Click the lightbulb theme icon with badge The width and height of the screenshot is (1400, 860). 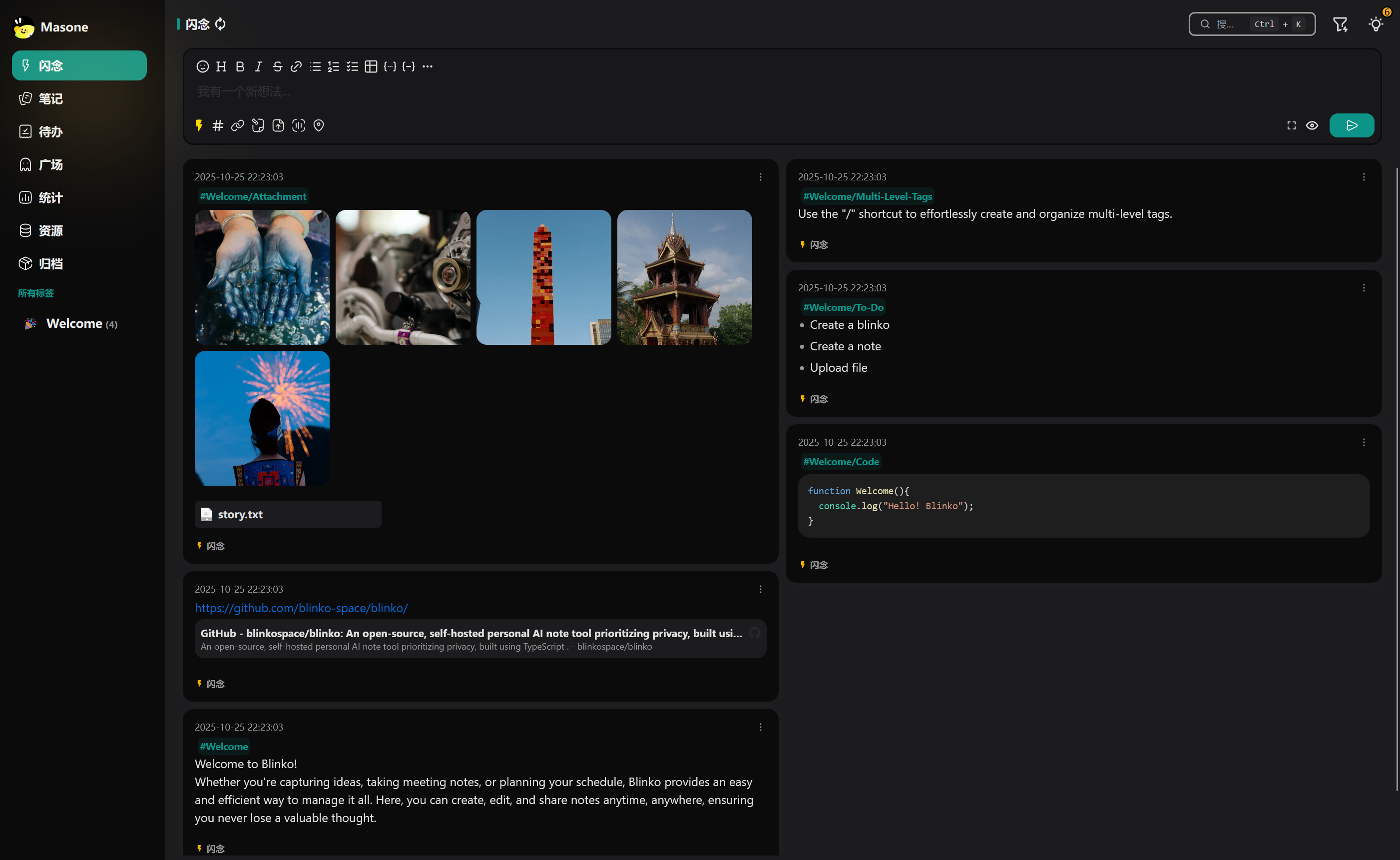[1376, 24]
